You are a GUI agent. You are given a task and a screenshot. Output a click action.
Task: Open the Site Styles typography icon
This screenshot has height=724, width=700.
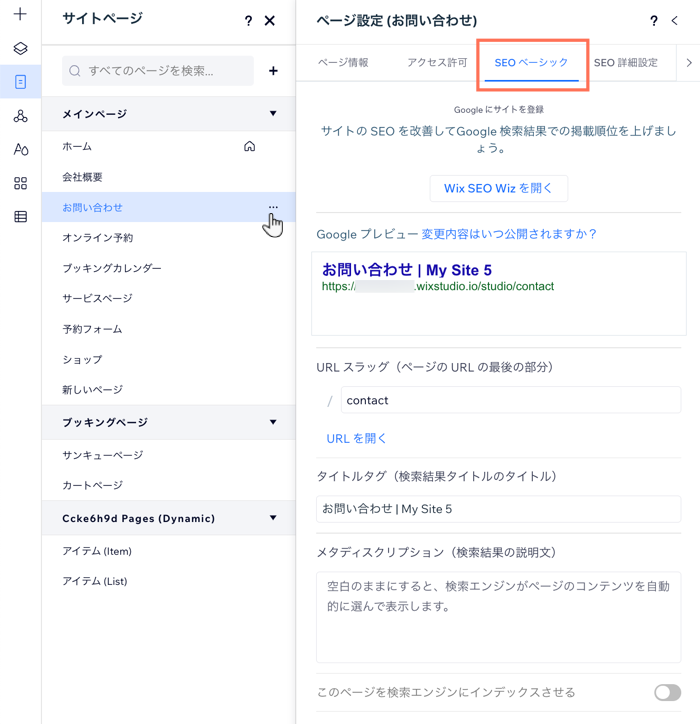tap(21, 149)
